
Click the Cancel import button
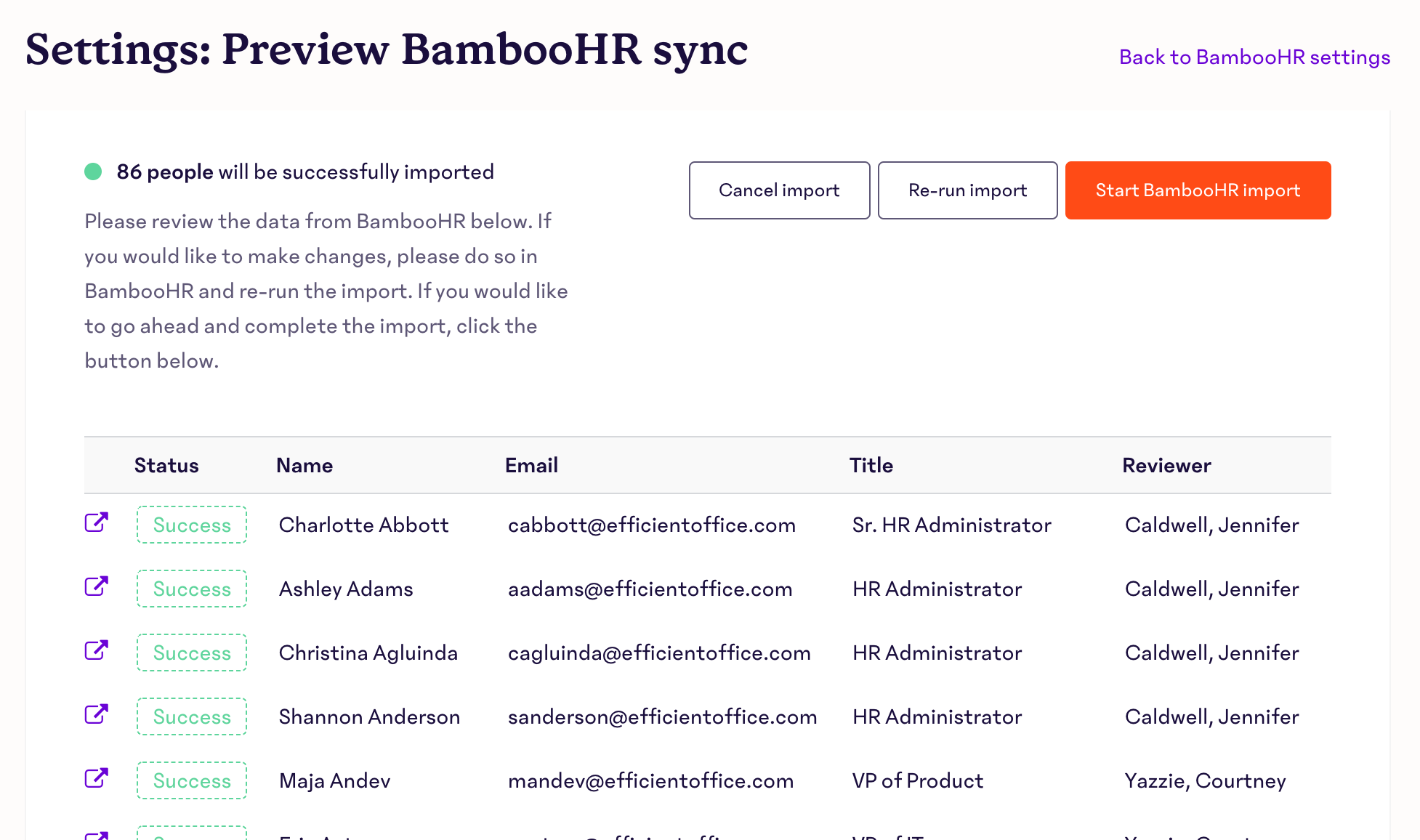[779, 190]
